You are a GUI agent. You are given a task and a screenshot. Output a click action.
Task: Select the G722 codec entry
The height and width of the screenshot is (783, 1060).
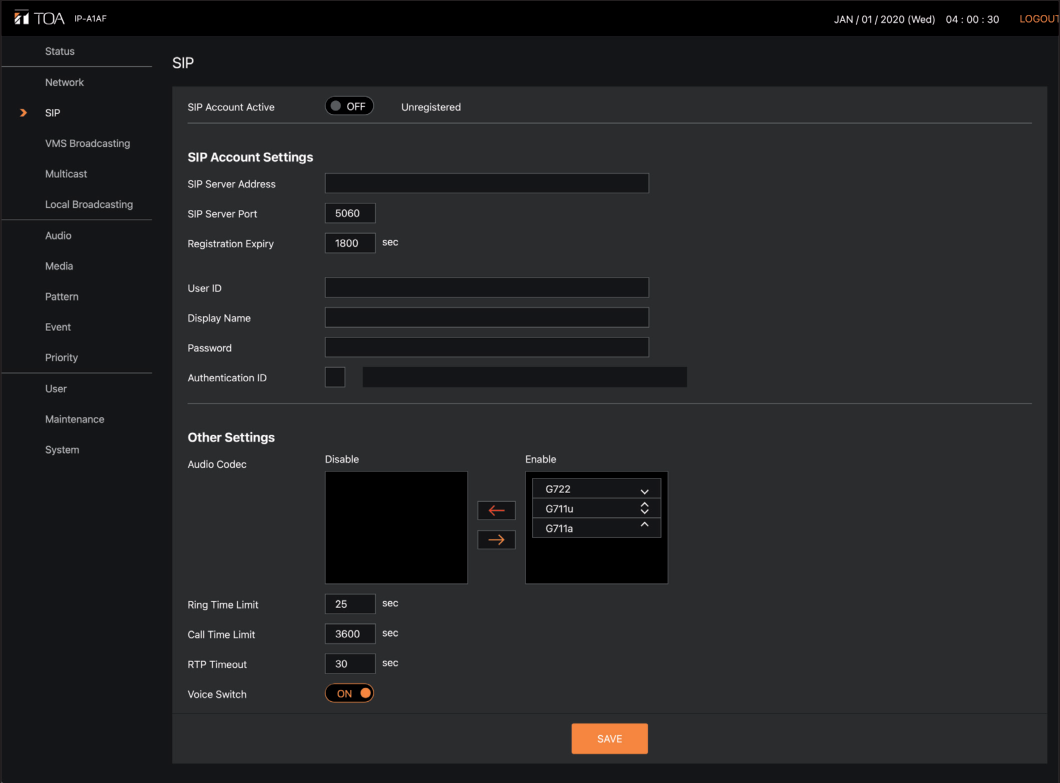click(582, 489)
